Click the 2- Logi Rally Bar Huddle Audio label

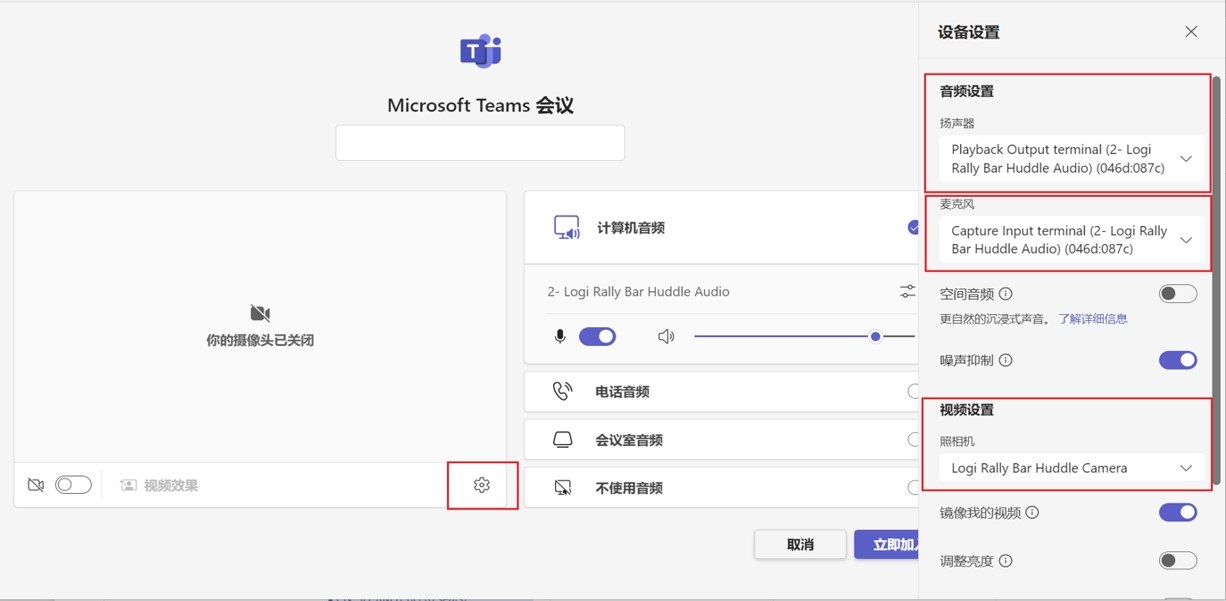[x=638, y=292]
